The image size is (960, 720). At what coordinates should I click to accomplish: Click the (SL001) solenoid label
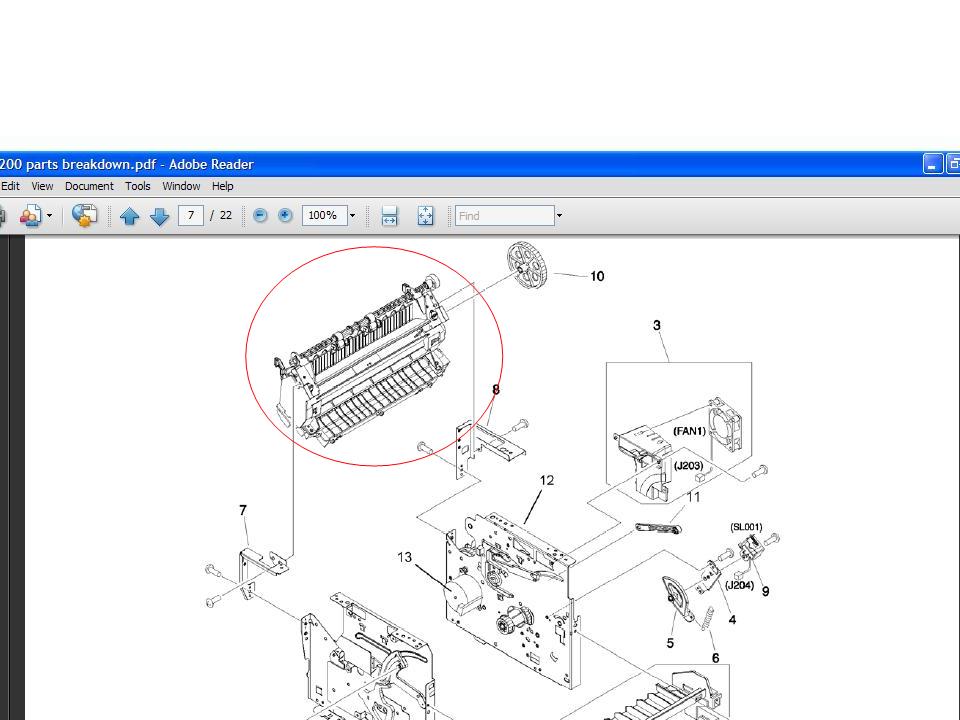tap(746, 527)
